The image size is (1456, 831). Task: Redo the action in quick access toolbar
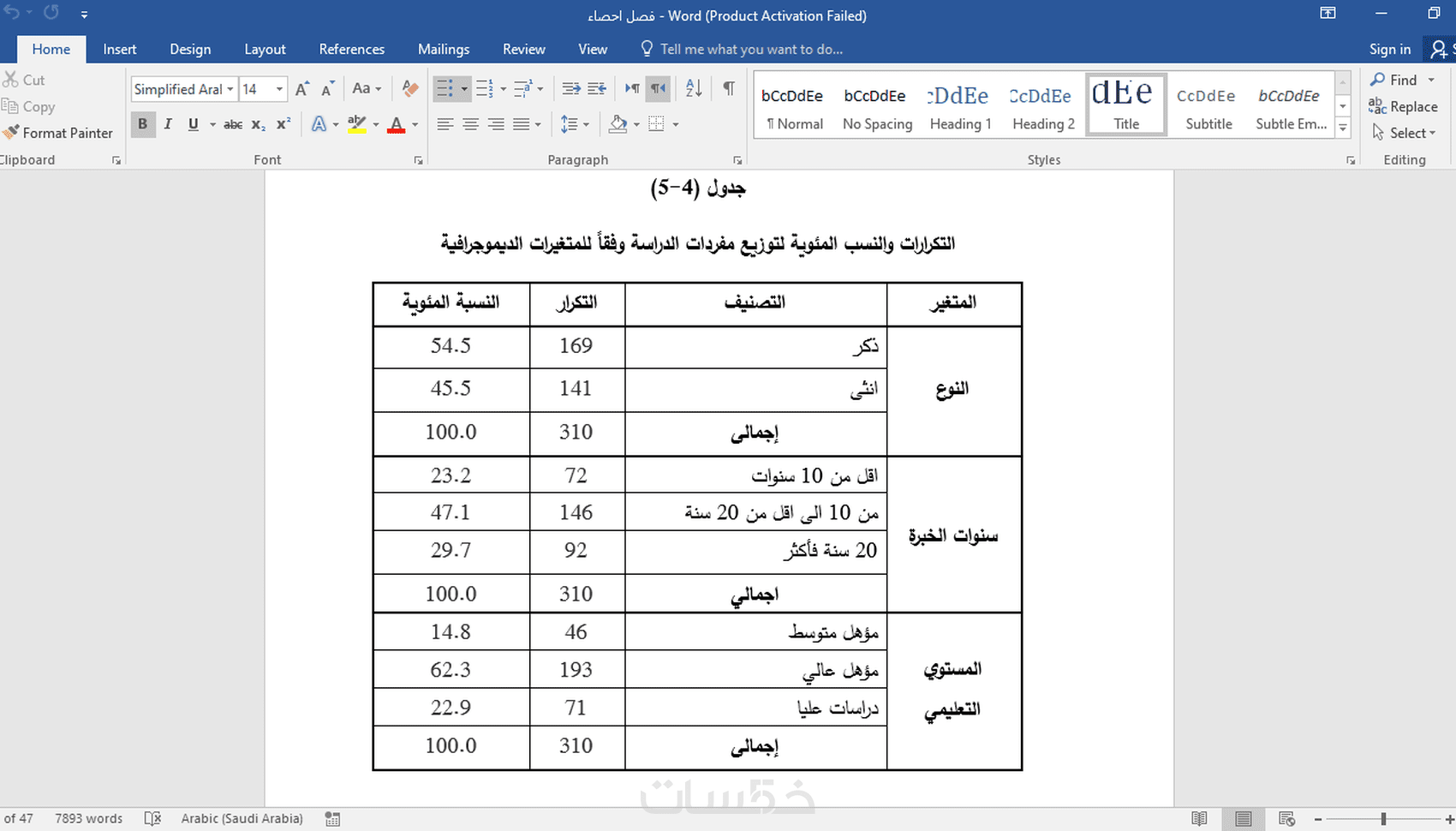51,13
